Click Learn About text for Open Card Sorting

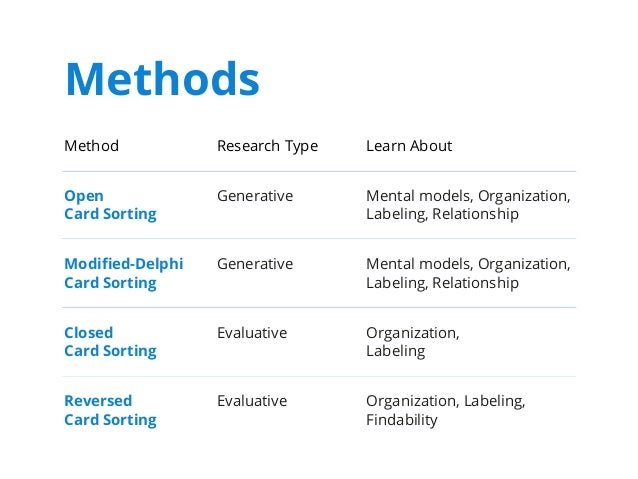tap(468, 205)
